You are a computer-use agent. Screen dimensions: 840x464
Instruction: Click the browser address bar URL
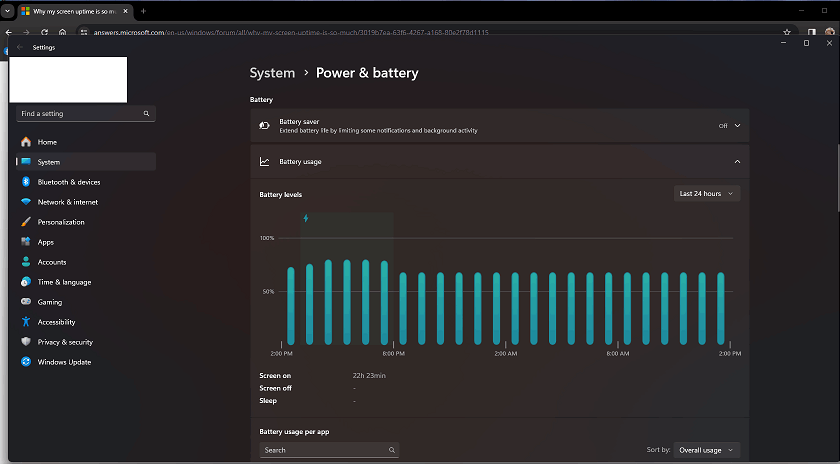[x=291, y=32]
